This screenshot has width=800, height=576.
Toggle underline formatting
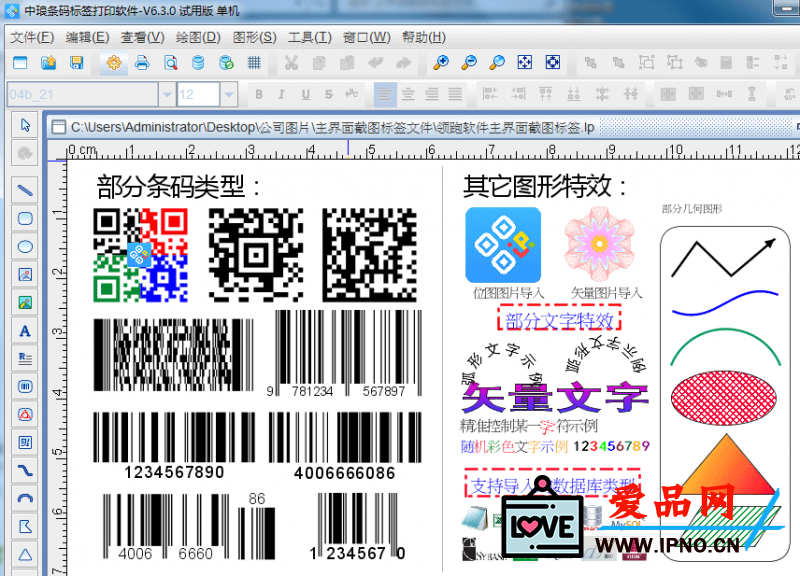(x=306, y=94)
